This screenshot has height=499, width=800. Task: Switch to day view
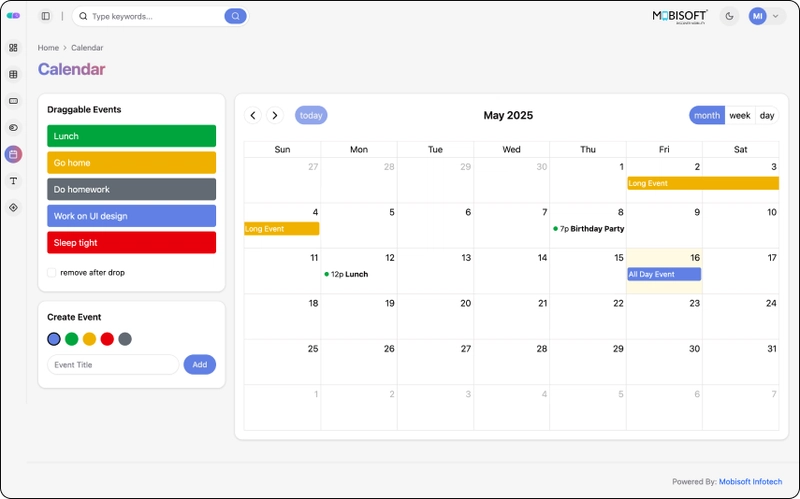(x=767, y=115)
